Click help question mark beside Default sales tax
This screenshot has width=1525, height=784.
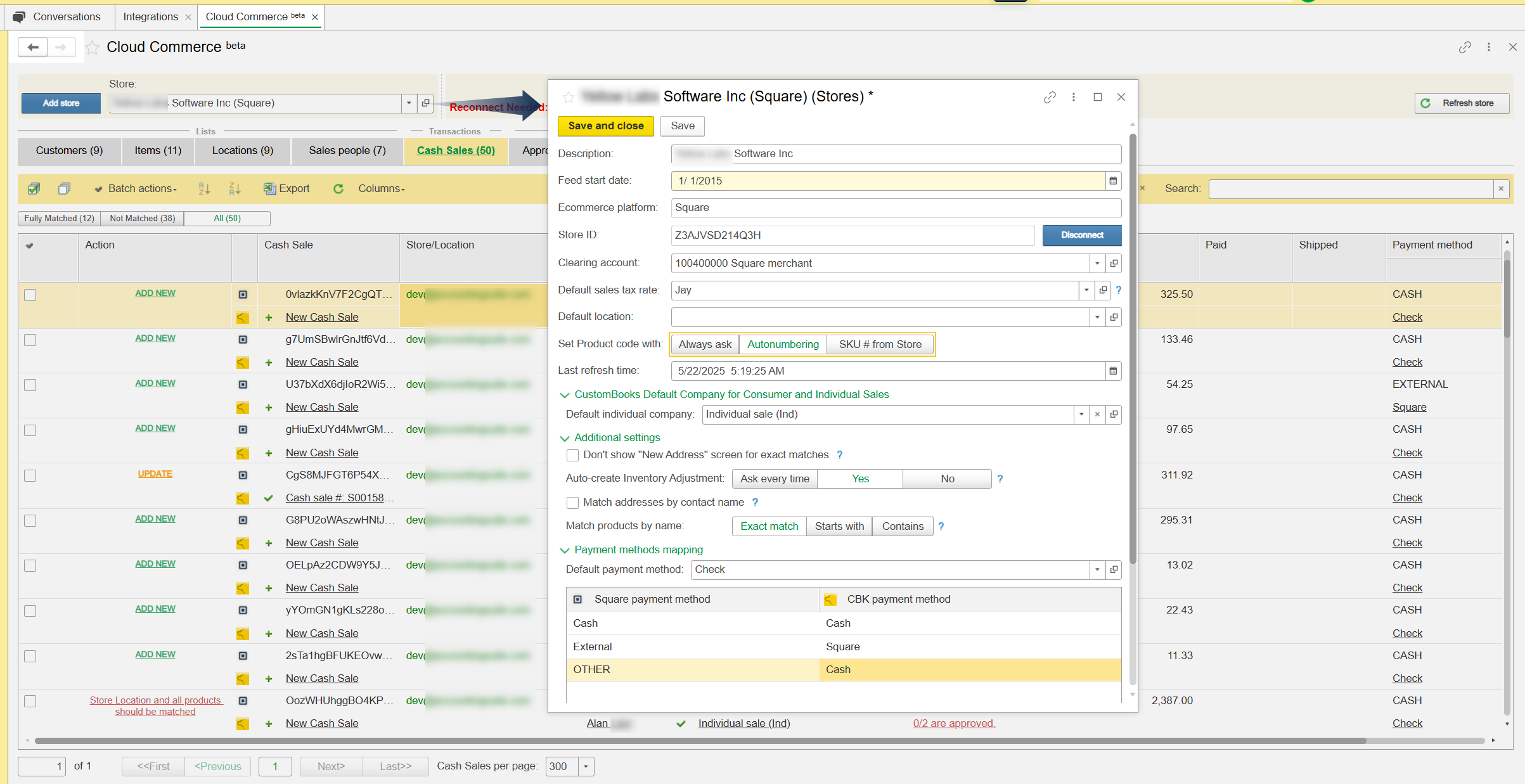[x=1119, y=290]
